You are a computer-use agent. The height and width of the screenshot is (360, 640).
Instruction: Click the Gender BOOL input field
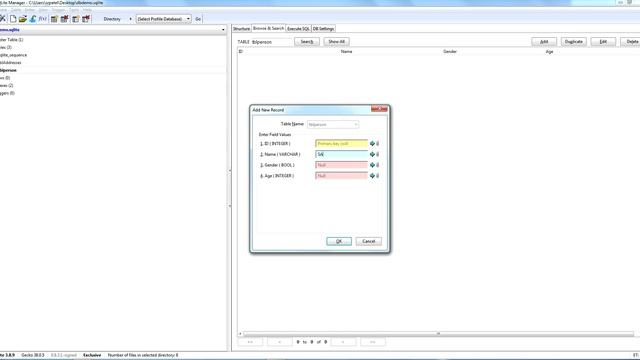click(x=342, y=165)
